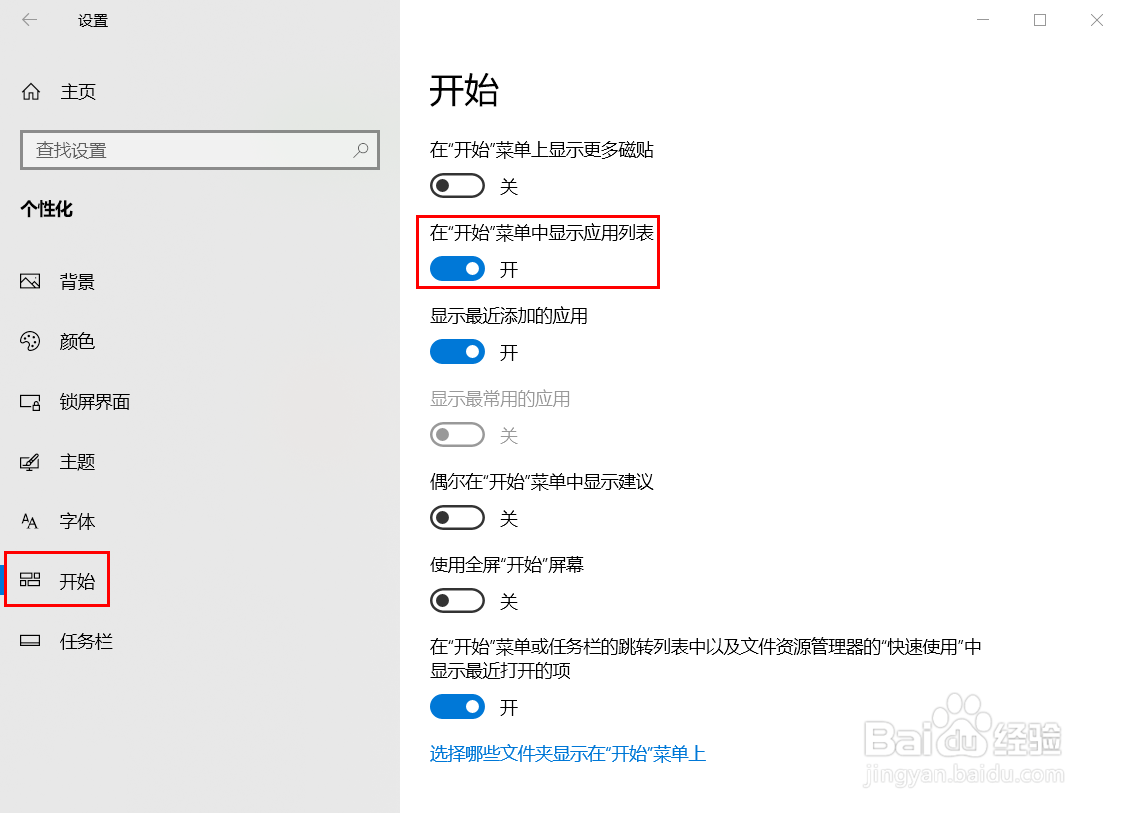Click inside the 查找设置 search field
Viewport: 1126px width, 813px height.
(x=180, y=149)
